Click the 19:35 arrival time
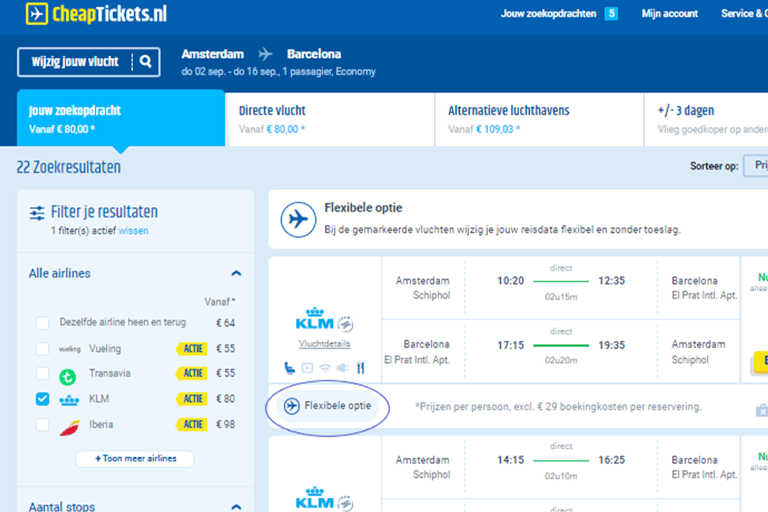768x512 pixels. [611, 345]
